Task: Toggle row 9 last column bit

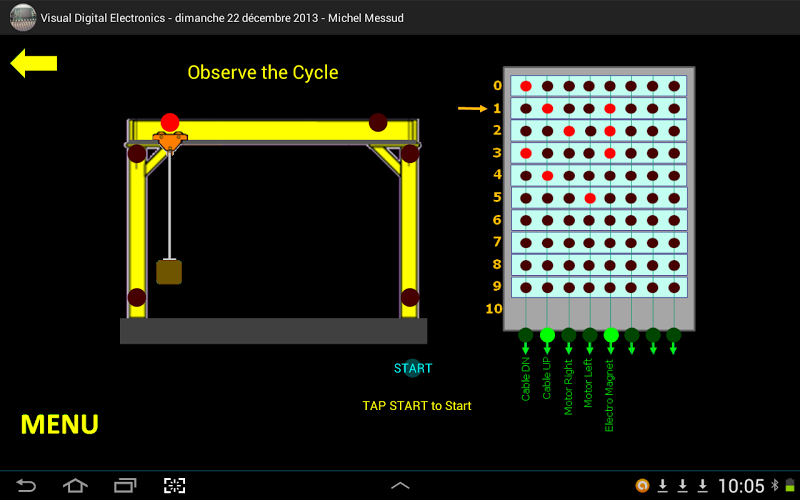Action: point(674,288)
